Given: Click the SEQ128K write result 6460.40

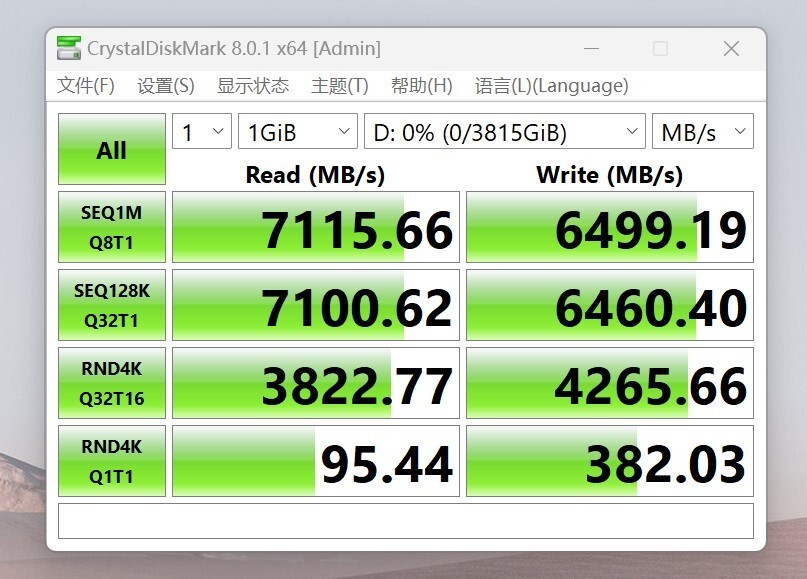Looking at the screenshot, I should [610, 305].
